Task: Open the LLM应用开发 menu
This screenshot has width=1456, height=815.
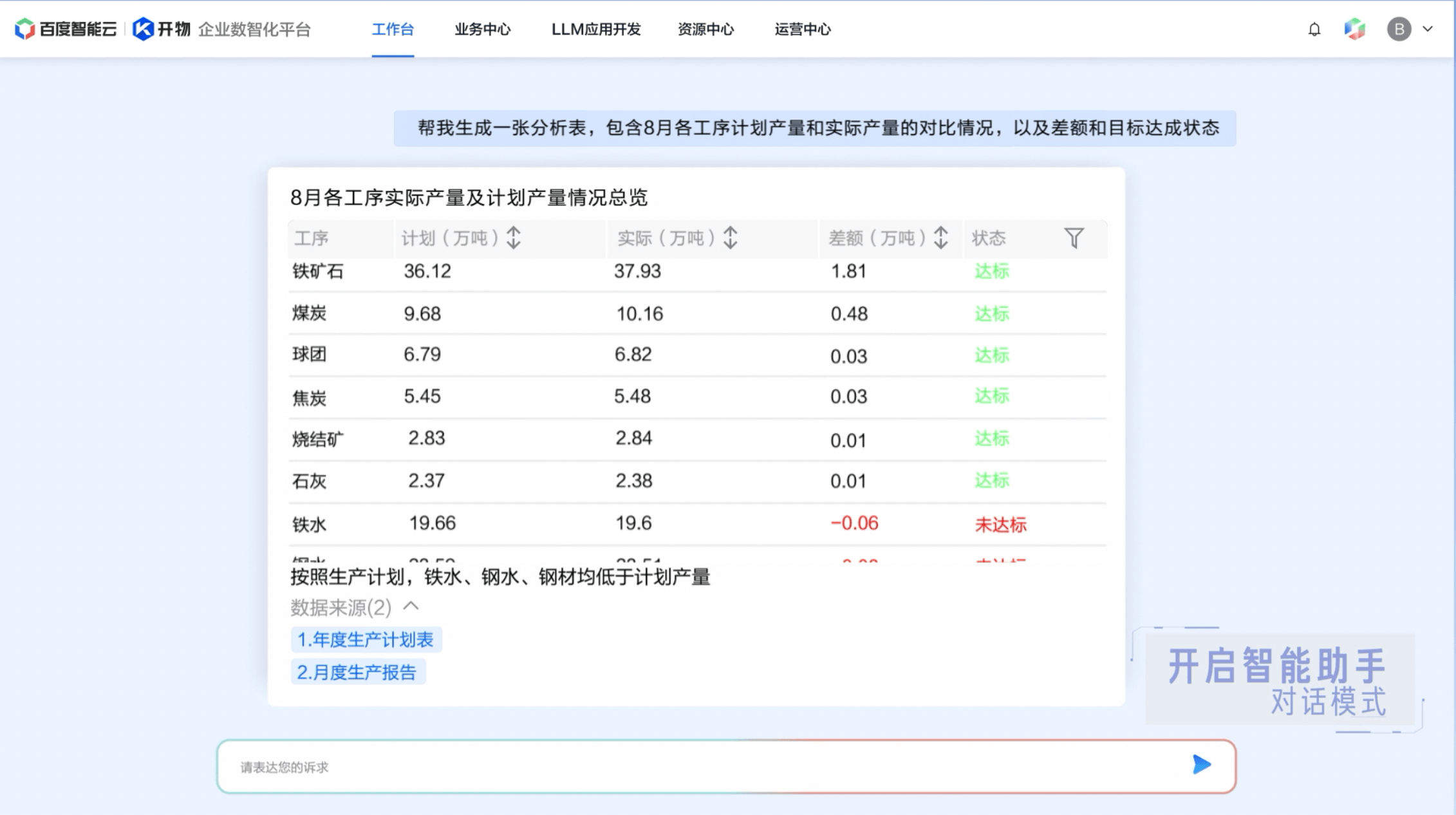Action: [596, 29]
